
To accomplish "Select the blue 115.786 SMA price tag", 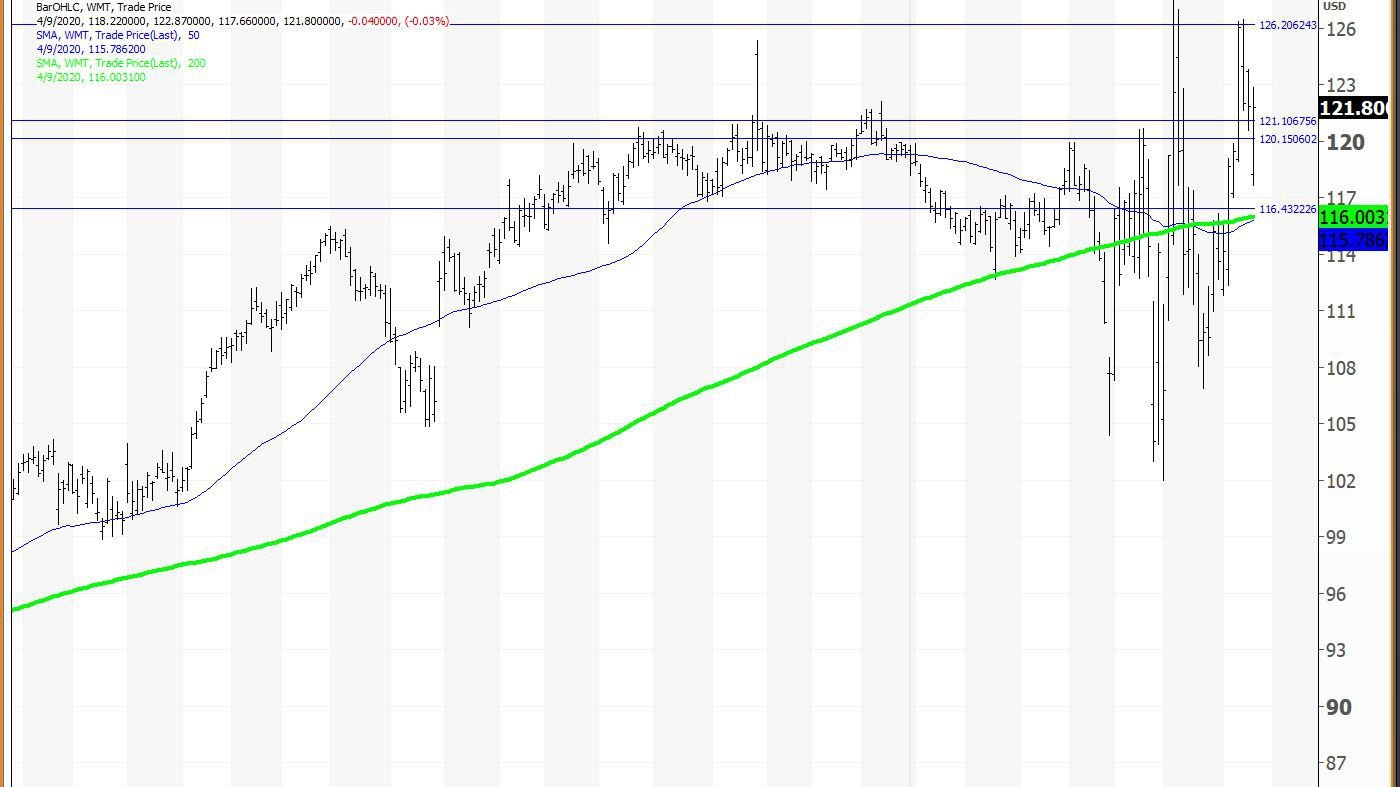I will pos(1354,240).
